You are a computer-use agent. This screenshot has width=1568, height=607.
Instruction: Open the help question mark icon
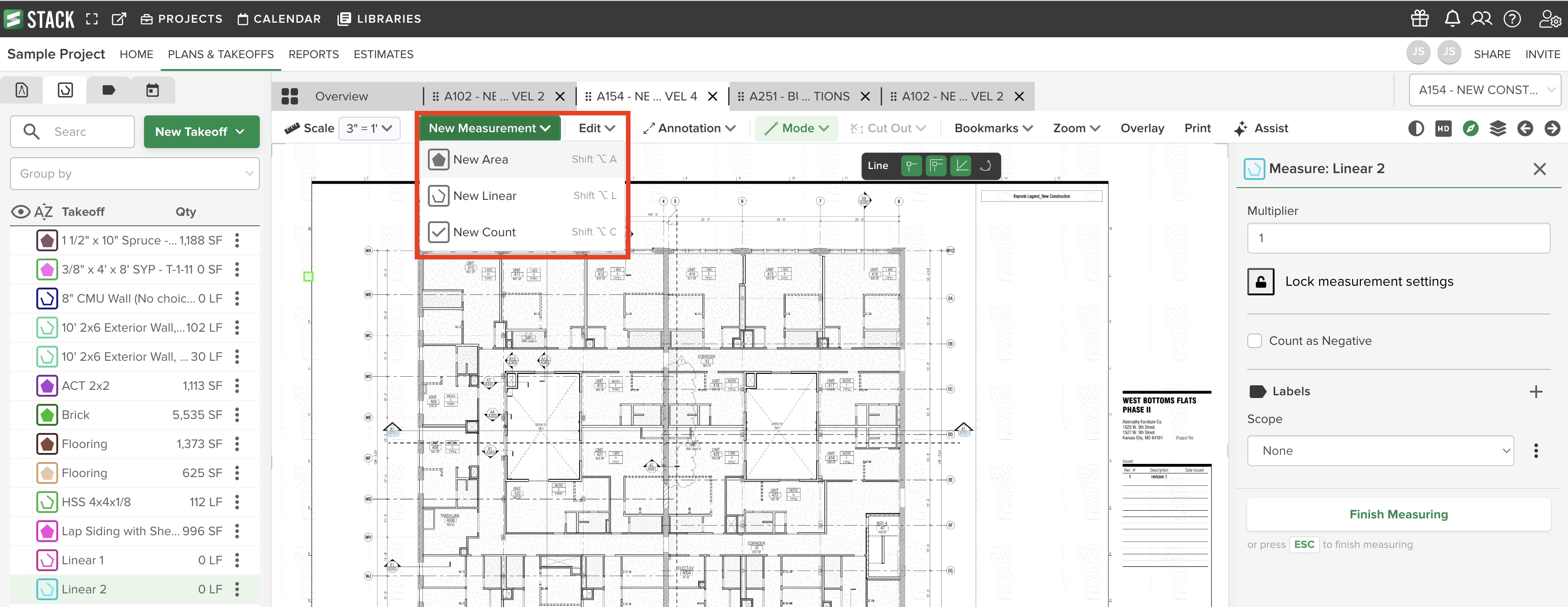pos(1512,19)
